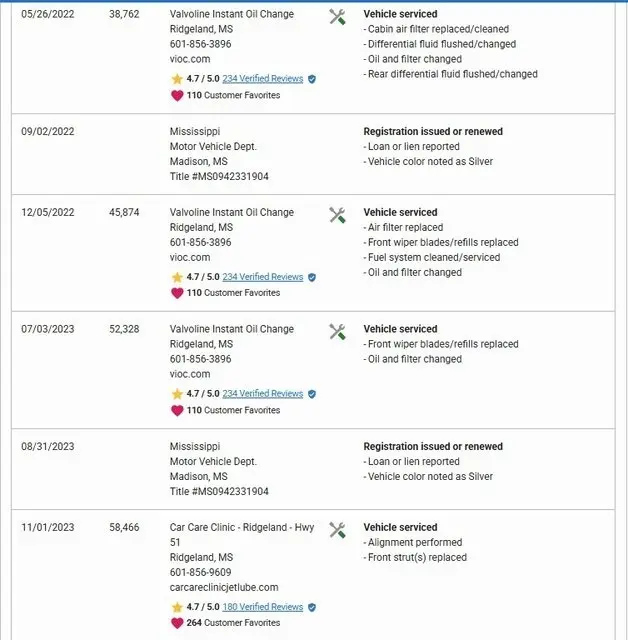
Task: Click the star rating icon for Car Care Clinic
Action: click(177, 607)
